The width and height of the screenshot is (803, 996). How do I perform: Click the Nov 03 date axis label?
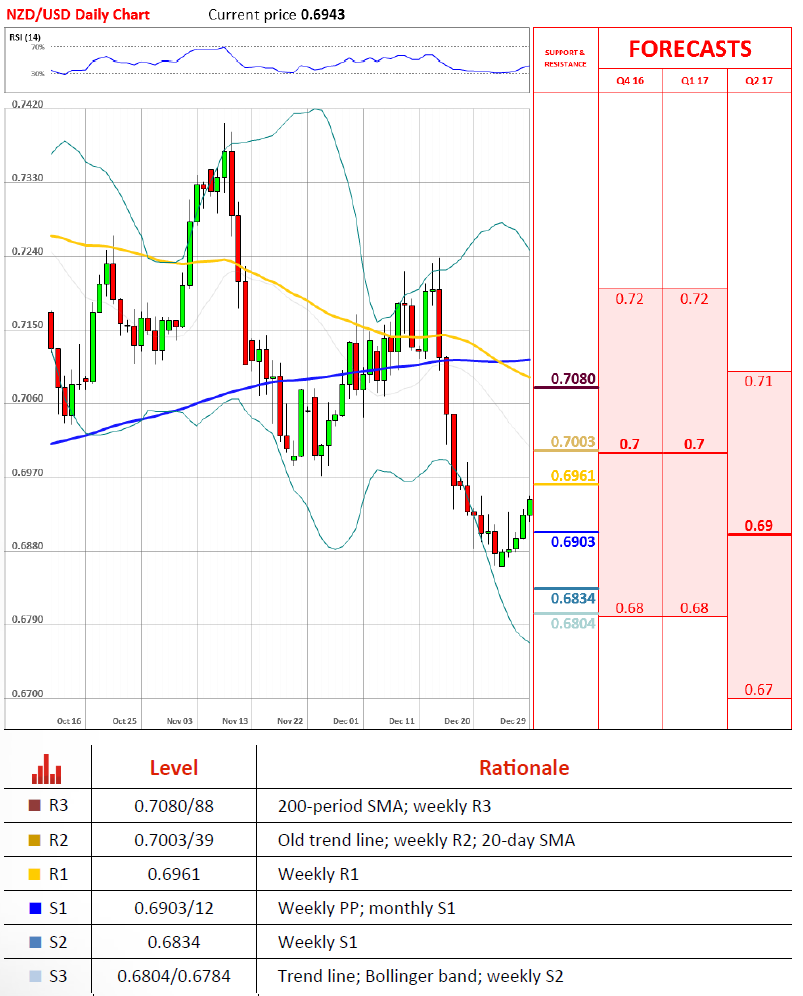180,721
